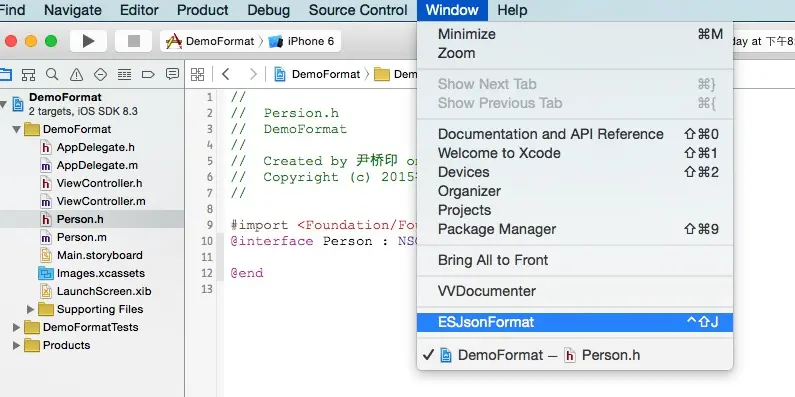Open the Breakpoint navigator
795x397 pixels.
[148, 75]
